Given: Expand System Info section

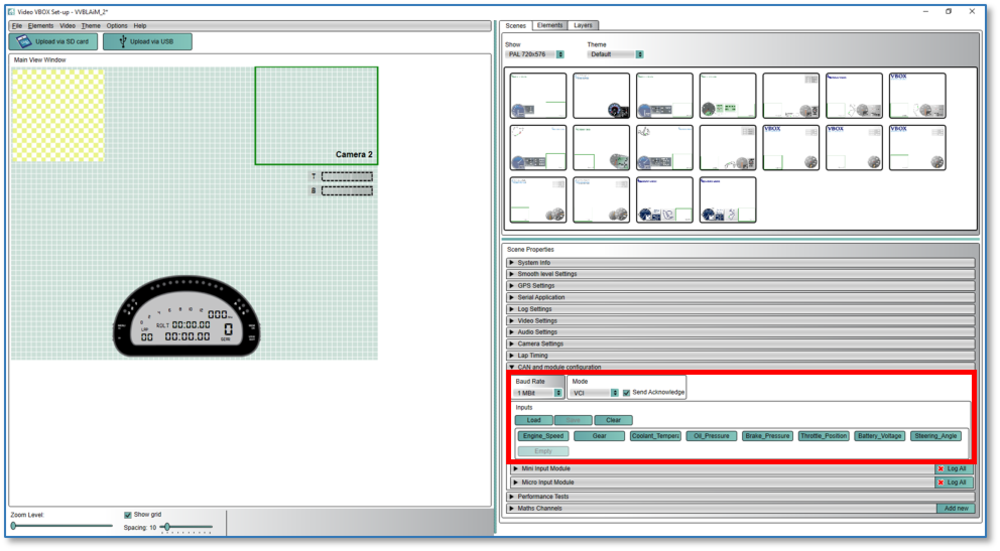Looking at the screenshot, I should pos(741,263).
